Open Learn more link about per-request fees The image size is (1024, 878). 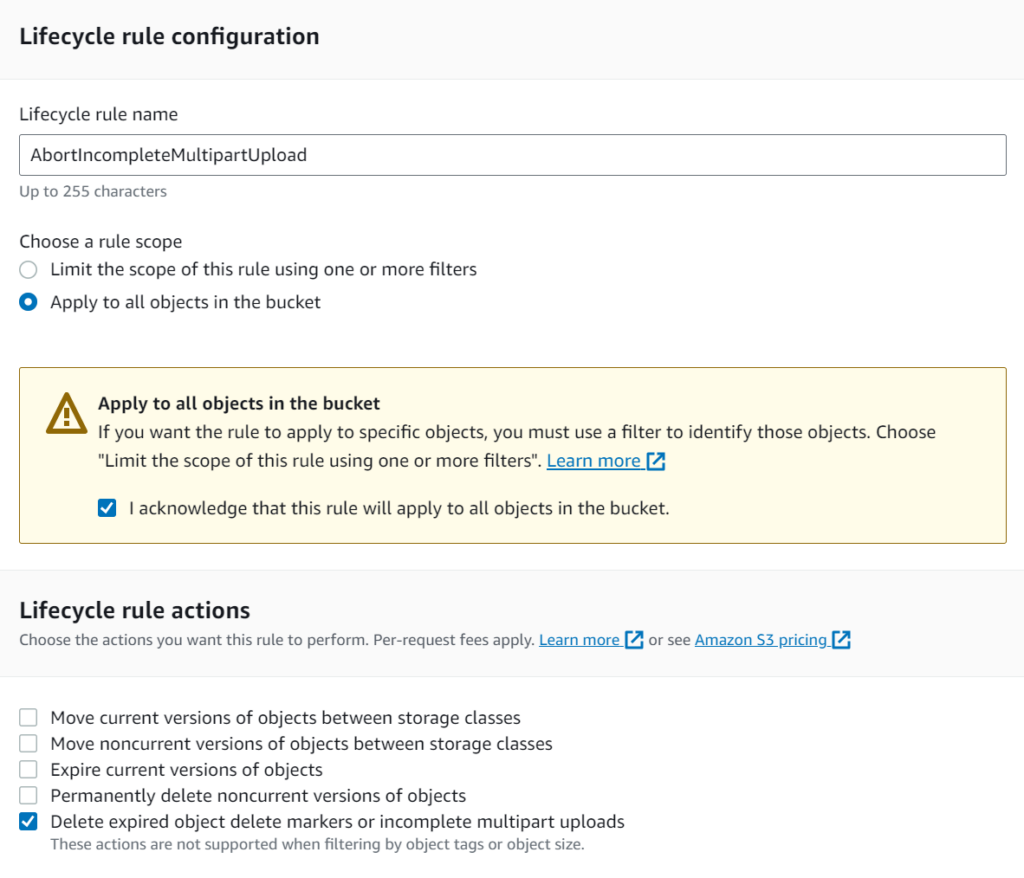[x=579, y=640]
